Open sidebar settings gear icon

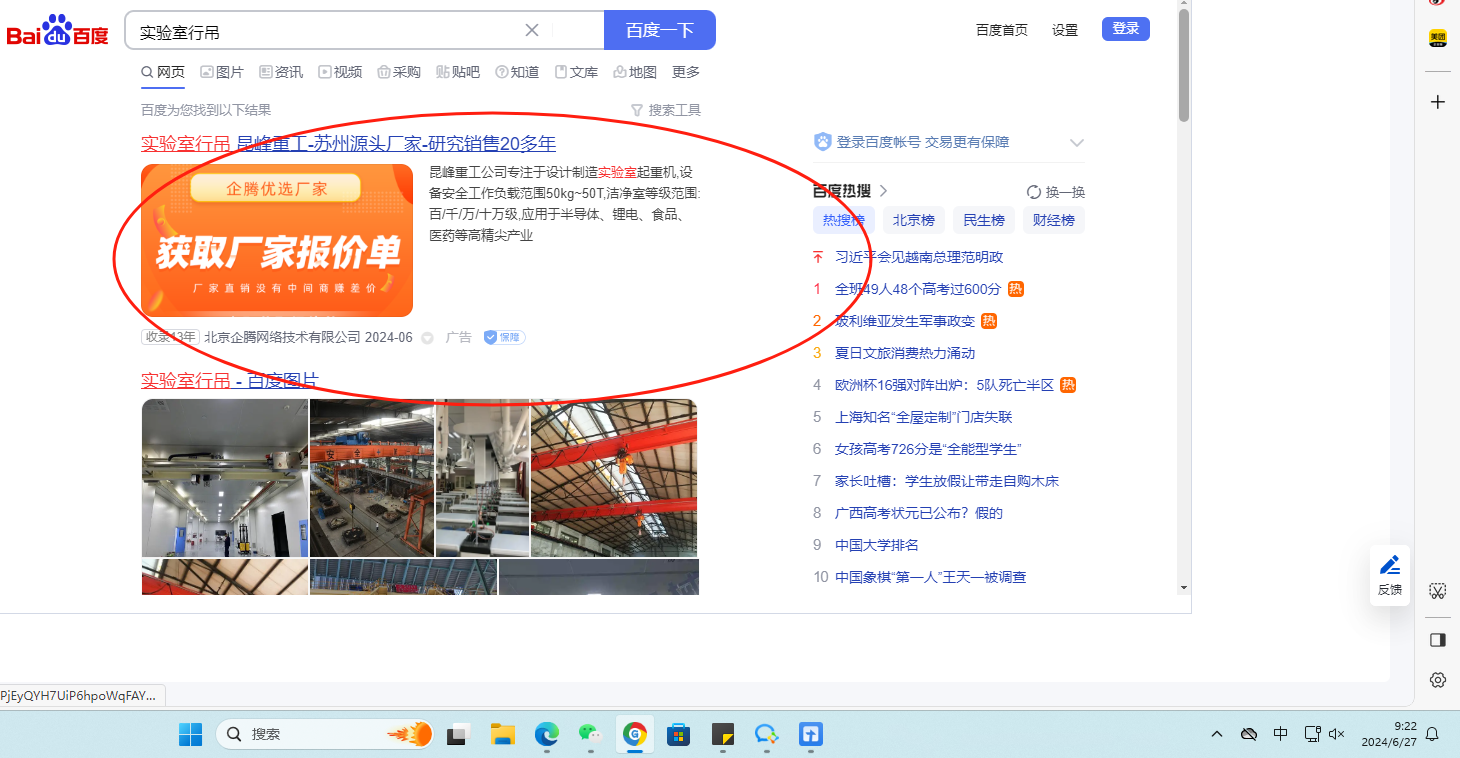1438,680
